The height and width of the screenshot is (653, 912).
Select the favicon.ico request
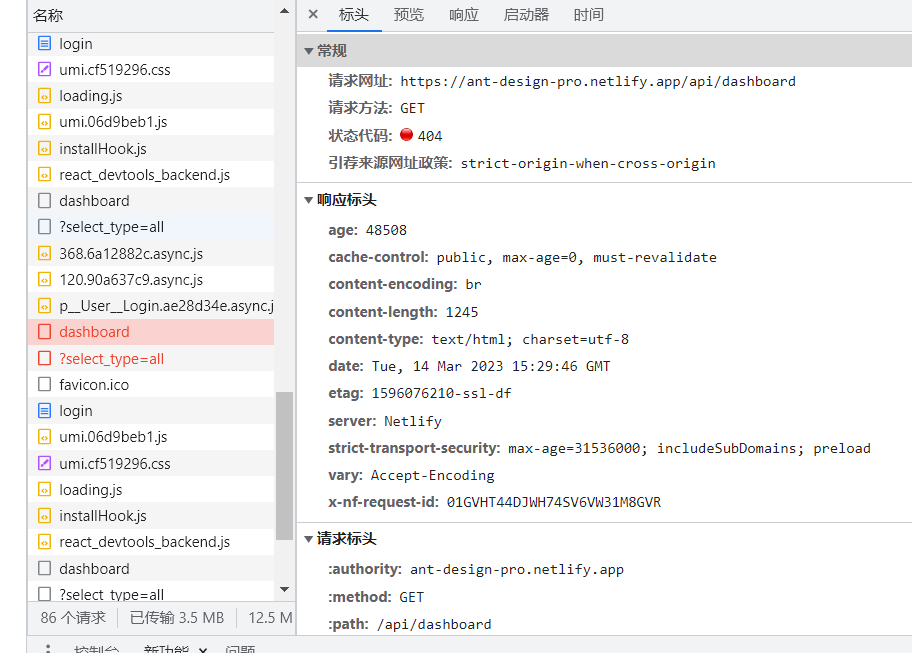pos(151,384)
